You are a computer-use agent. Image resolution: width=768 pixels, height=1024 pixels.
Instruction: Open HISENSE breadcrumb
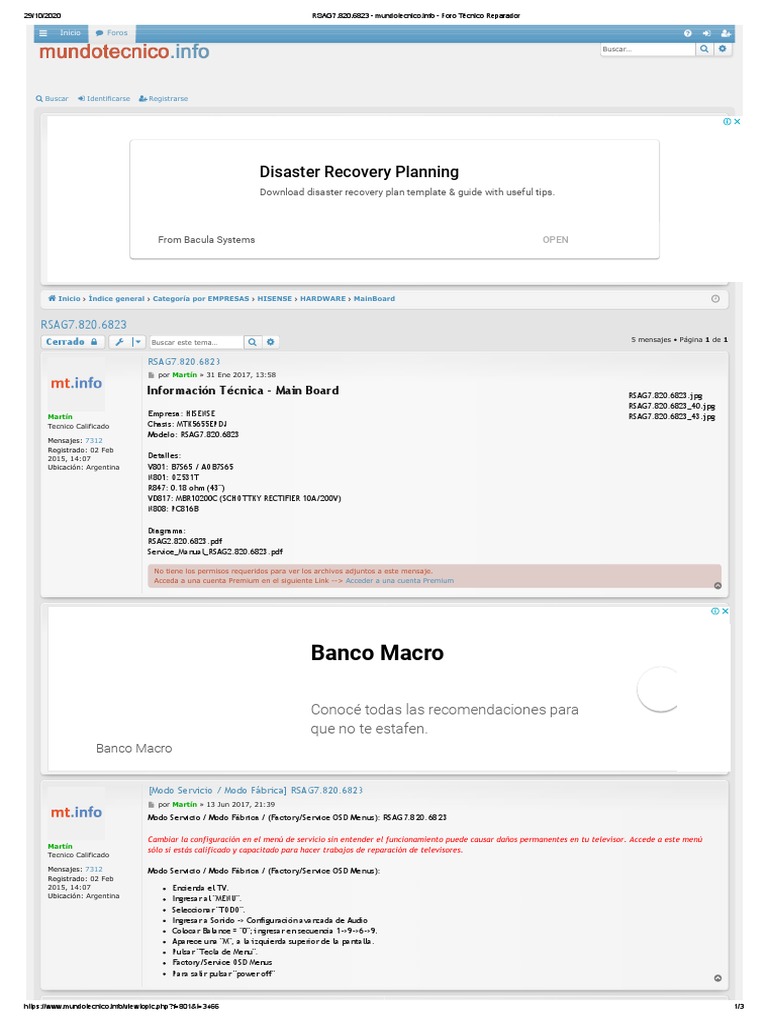click(x=274, y=298)
